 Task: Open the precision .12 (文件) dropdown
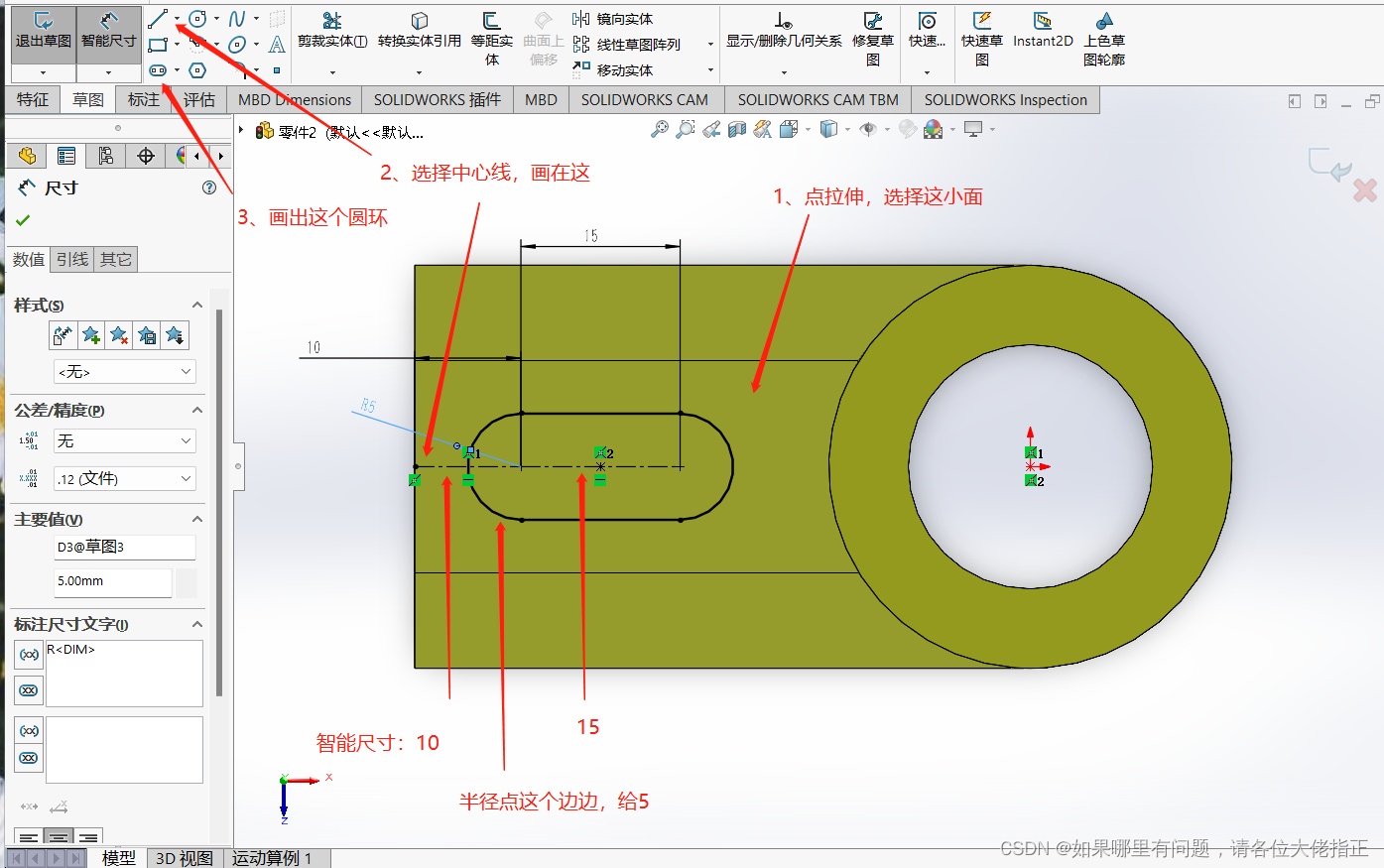coord(125,478)
